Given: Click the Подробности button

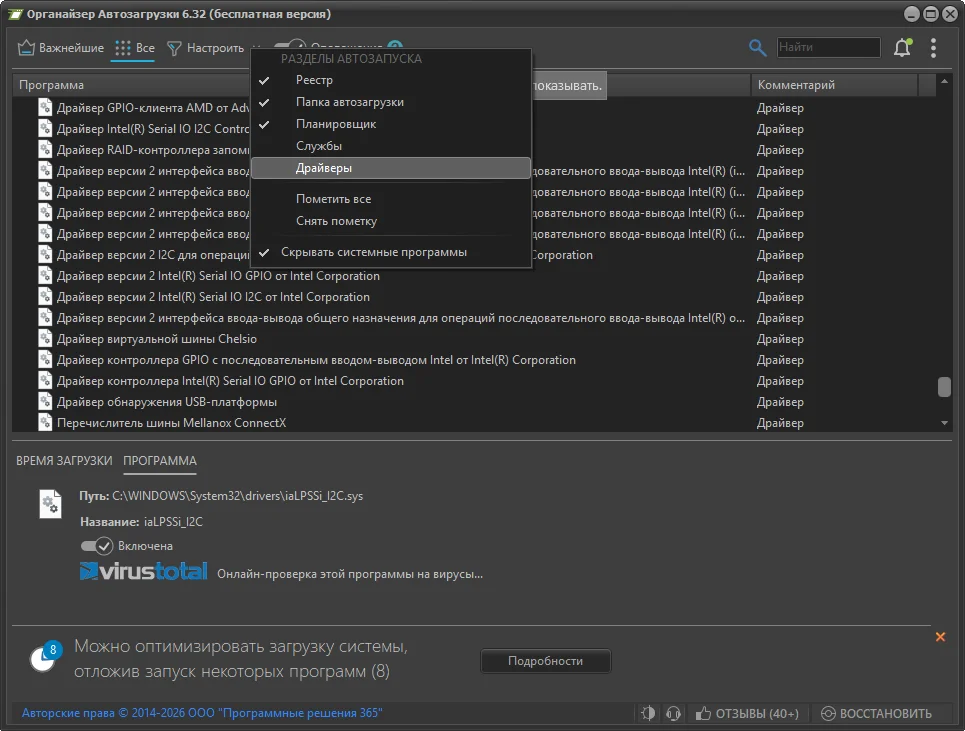Looking at the screenshot, I should [x=545, y=661].
